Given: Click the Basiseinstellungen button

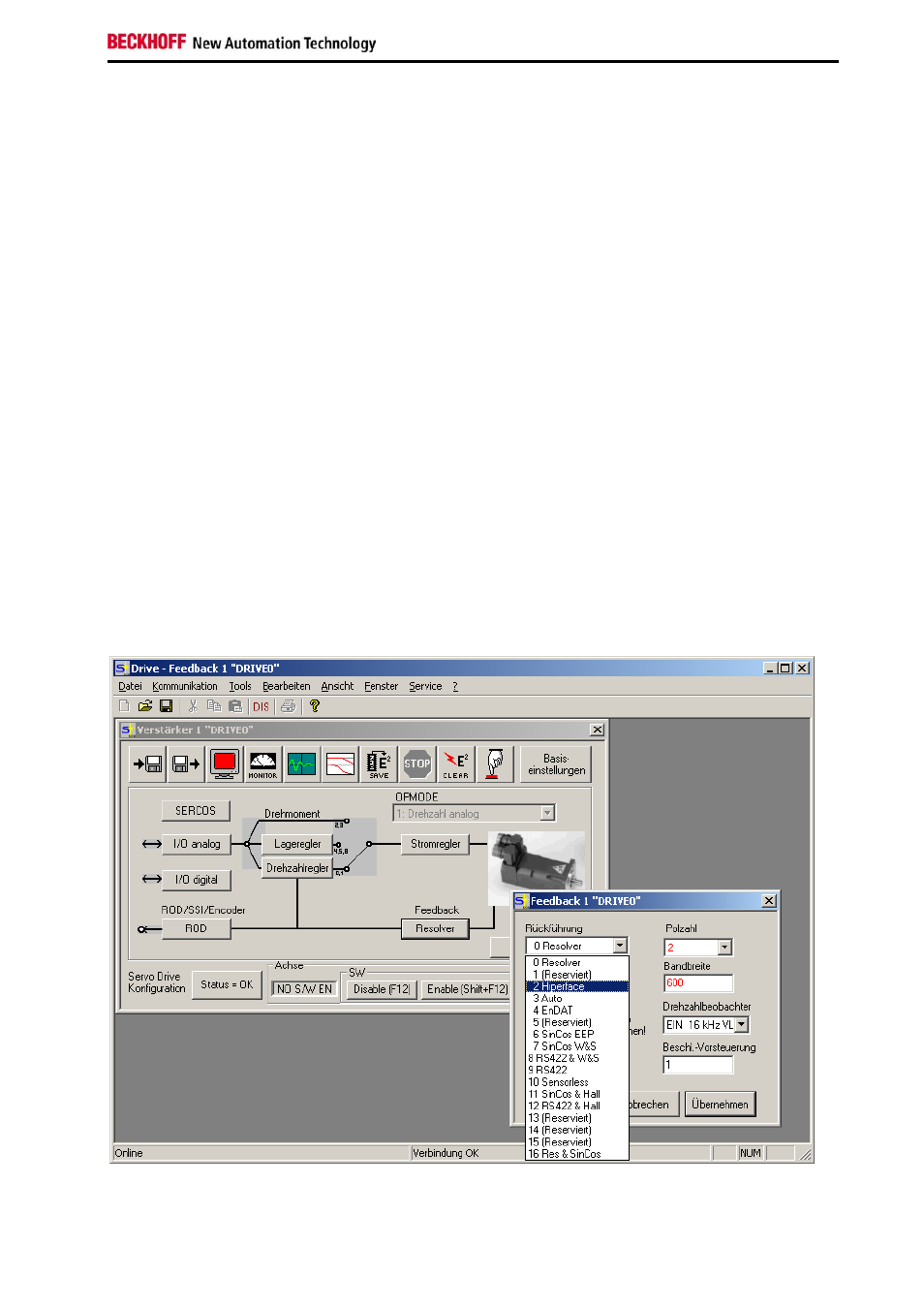Looking at the screenshot, I should pos(556,764).
